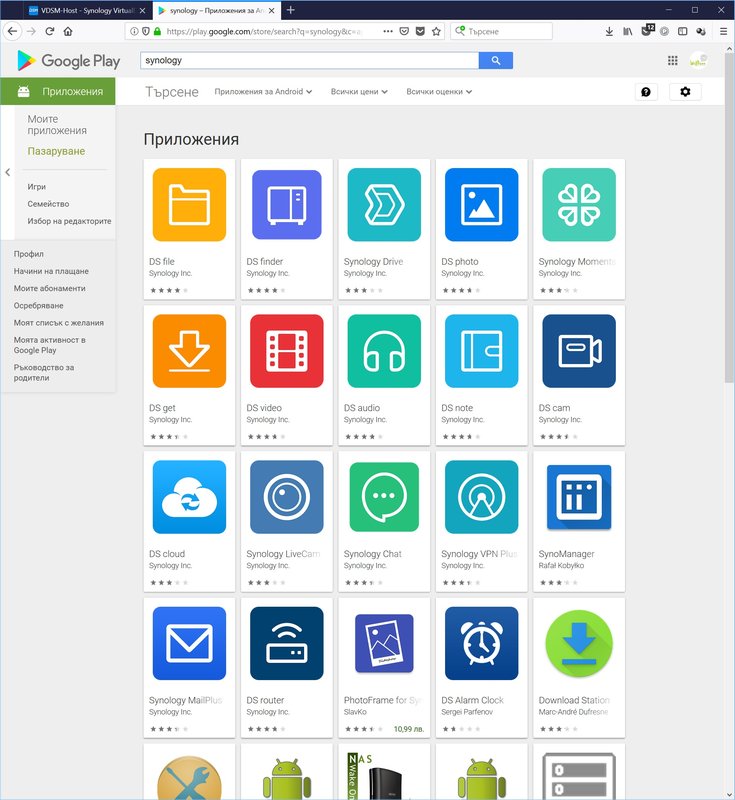Collapse the left sidebar arrow
This screenshot has width=735, height=800.
tap(7, 172)
